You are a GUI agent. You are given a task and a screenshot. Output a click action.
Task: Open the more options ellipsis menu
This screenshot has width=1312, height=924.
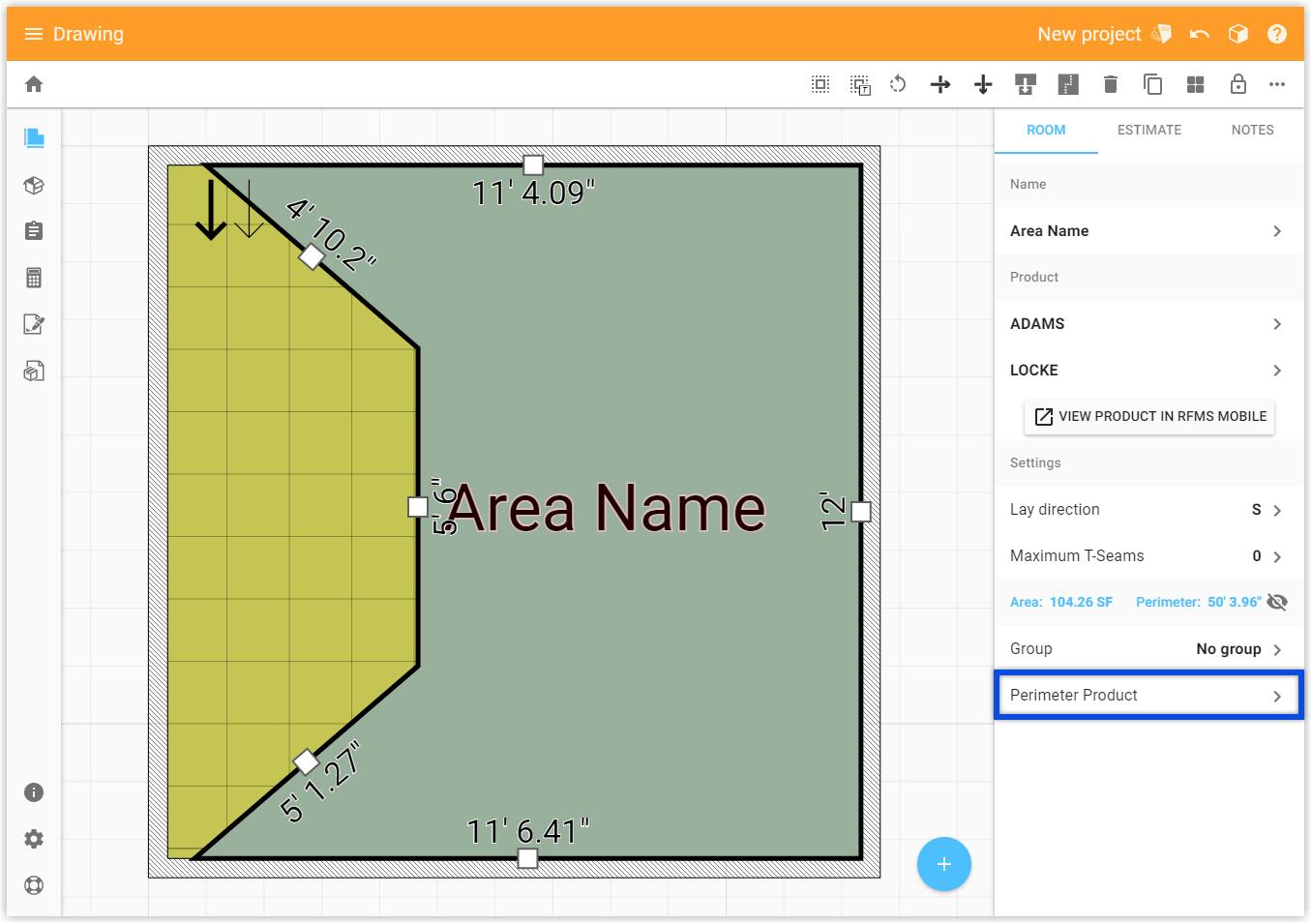1277,84
